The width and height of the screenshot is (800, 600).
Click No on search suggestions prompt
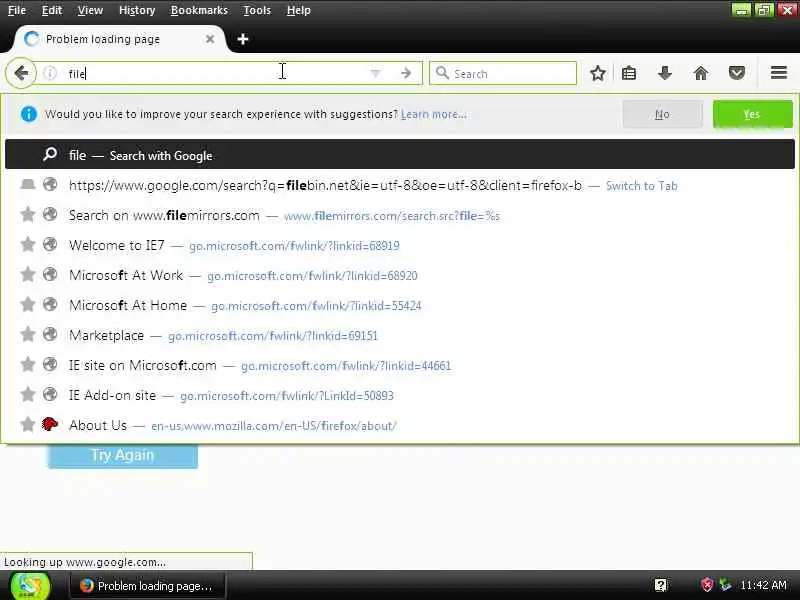(x=662, y=114)
